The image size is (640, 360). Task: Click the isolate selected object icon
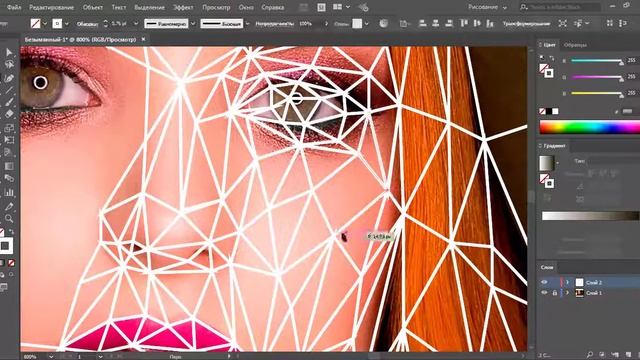[x=563, y=24]
